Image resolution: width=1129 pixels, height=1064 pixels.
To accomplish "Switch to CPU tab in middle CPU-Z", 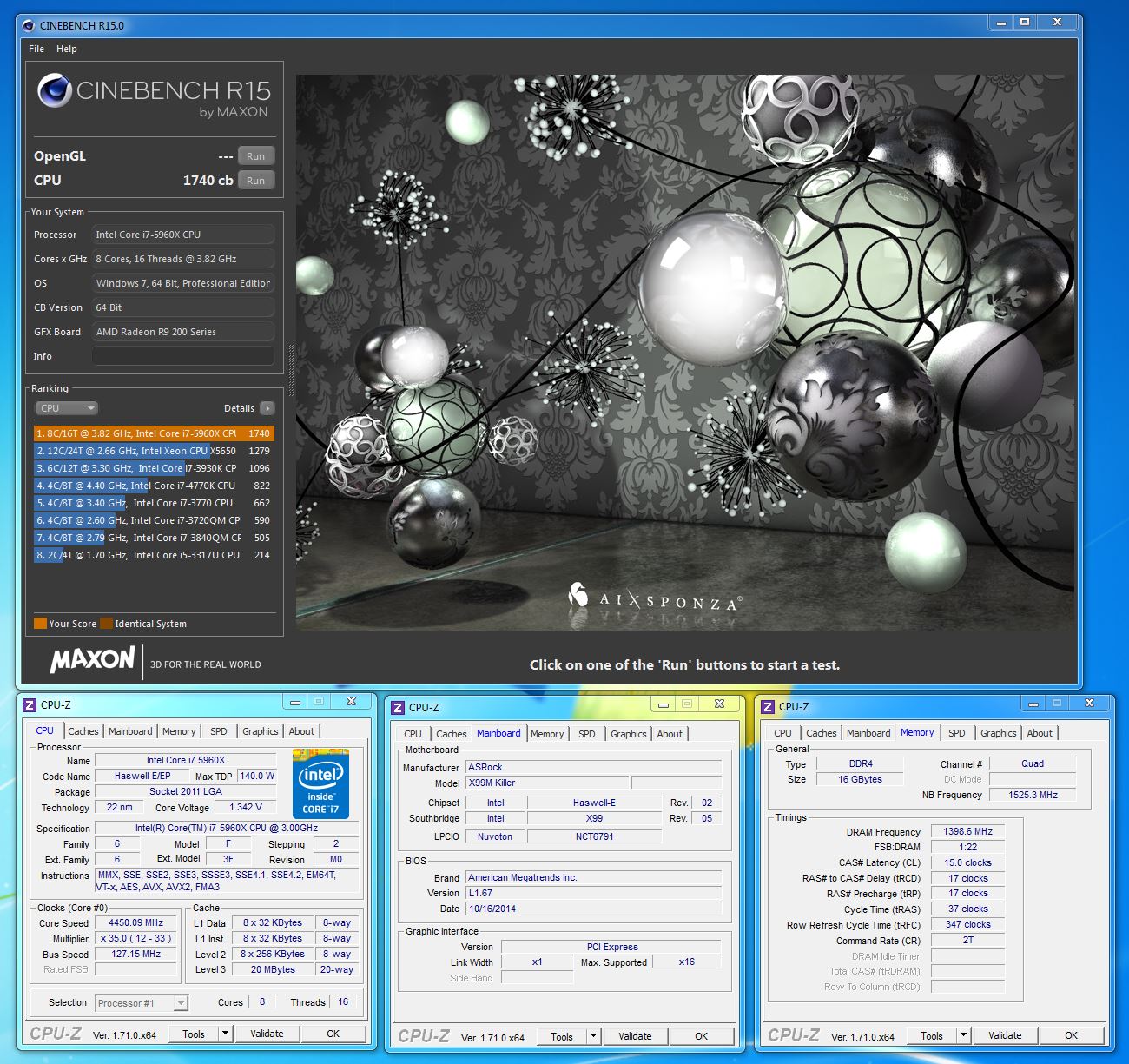I will [413, 734].
